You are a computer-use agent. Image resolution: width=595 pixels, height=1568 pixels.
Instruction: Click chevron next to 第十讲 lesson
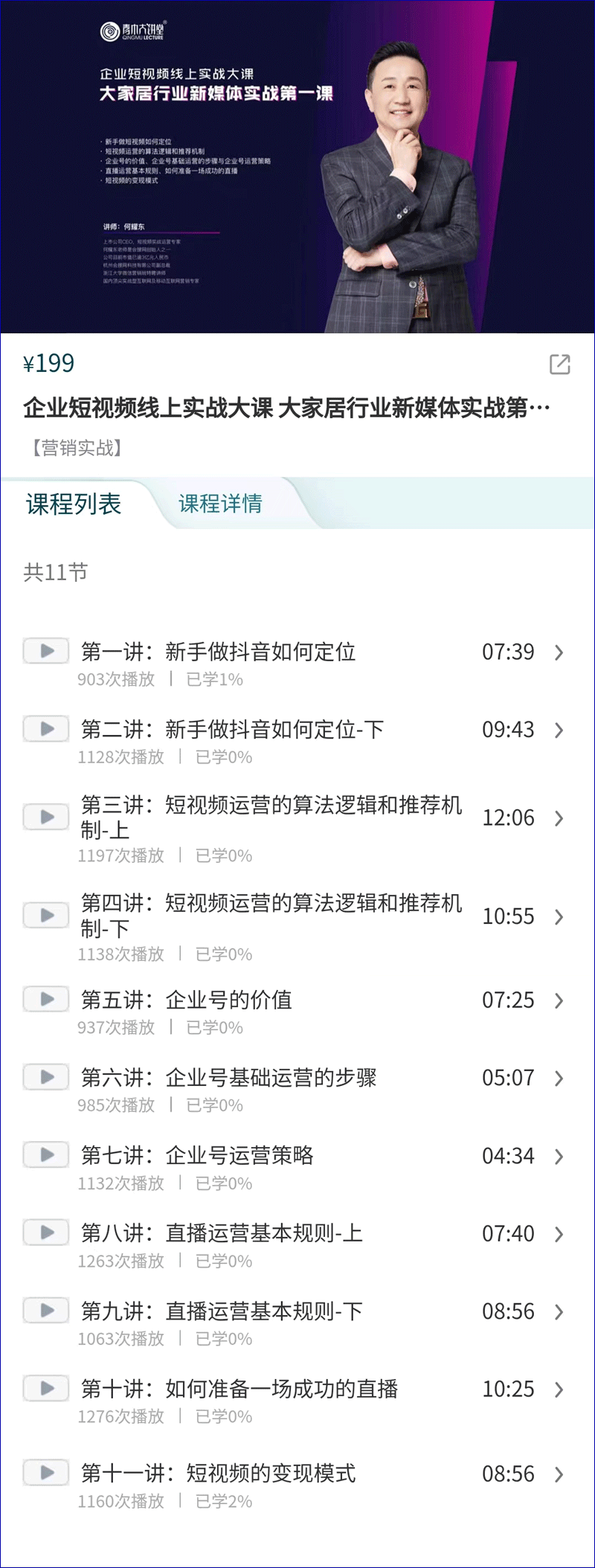[x=559, y=1389]
